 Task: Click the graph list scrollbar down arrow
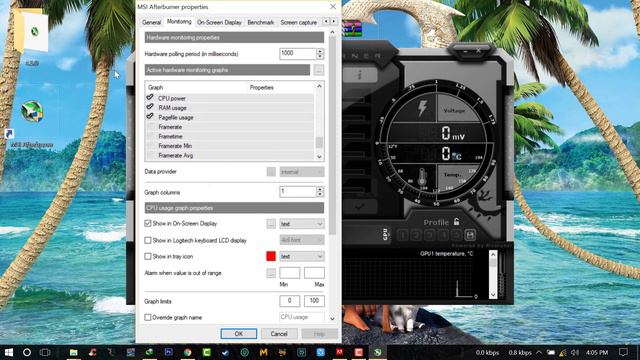tap(319, 156)
